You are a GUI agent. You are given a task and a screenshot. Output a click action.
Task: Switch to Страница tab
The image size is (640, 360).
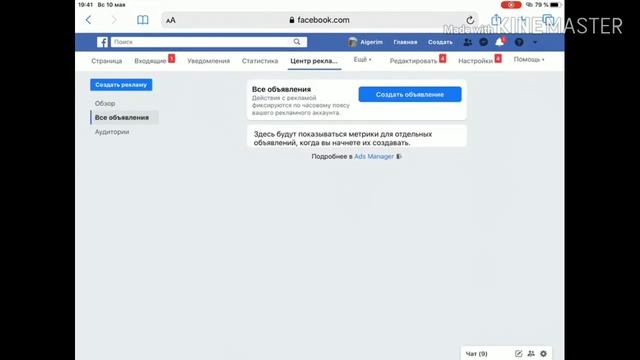107,61
